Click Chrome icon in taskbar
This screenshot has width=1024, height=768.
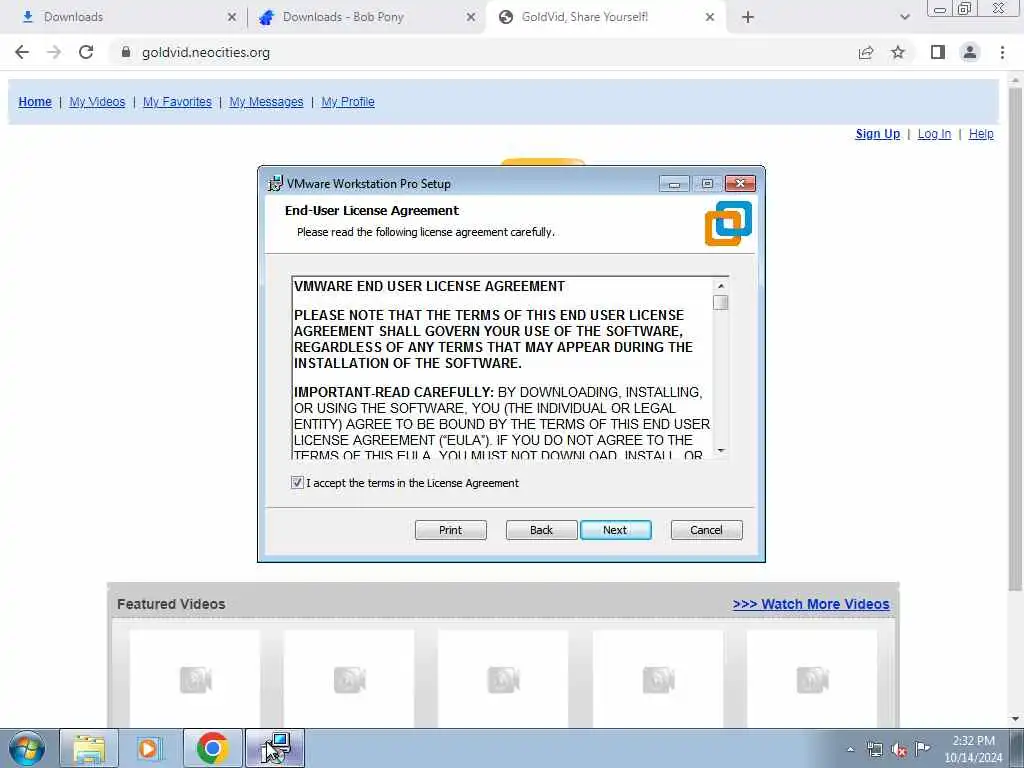[x=212, y=748]
